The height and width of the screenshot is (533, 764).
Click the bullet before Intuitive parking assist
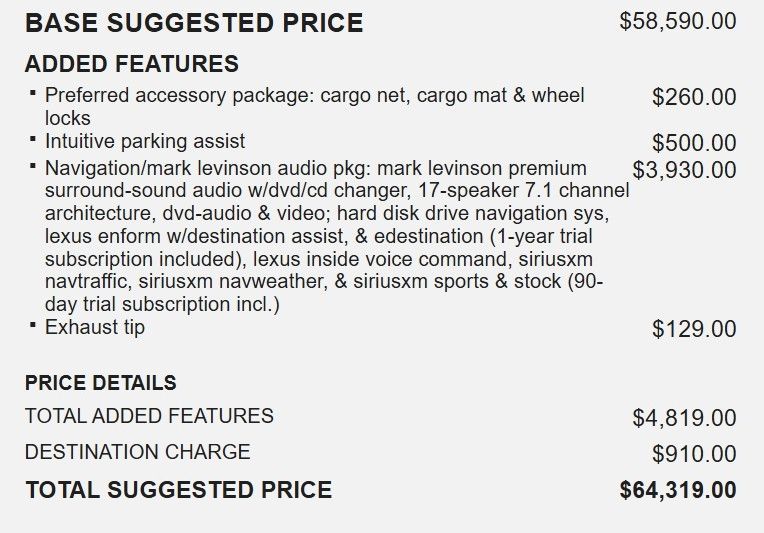pyautogui.click(x=34, y=138)
